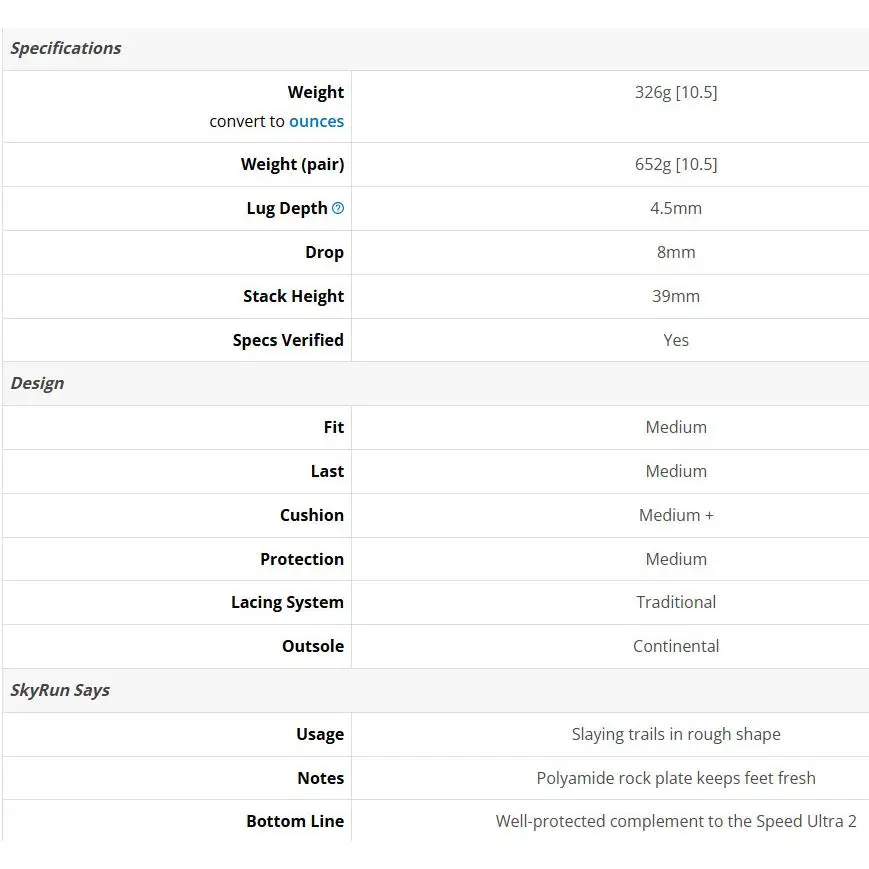Select the Specifications section header

tap(66, 49)
